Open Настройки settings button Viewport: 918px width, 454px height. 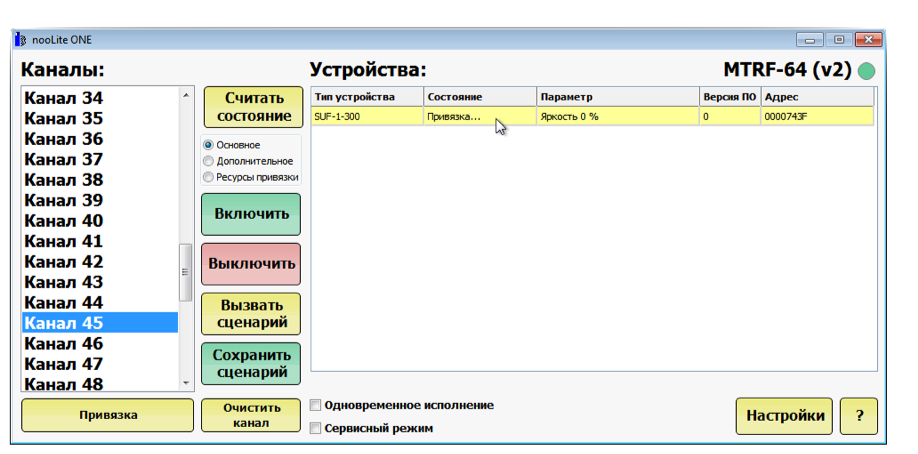click(785, 416)
